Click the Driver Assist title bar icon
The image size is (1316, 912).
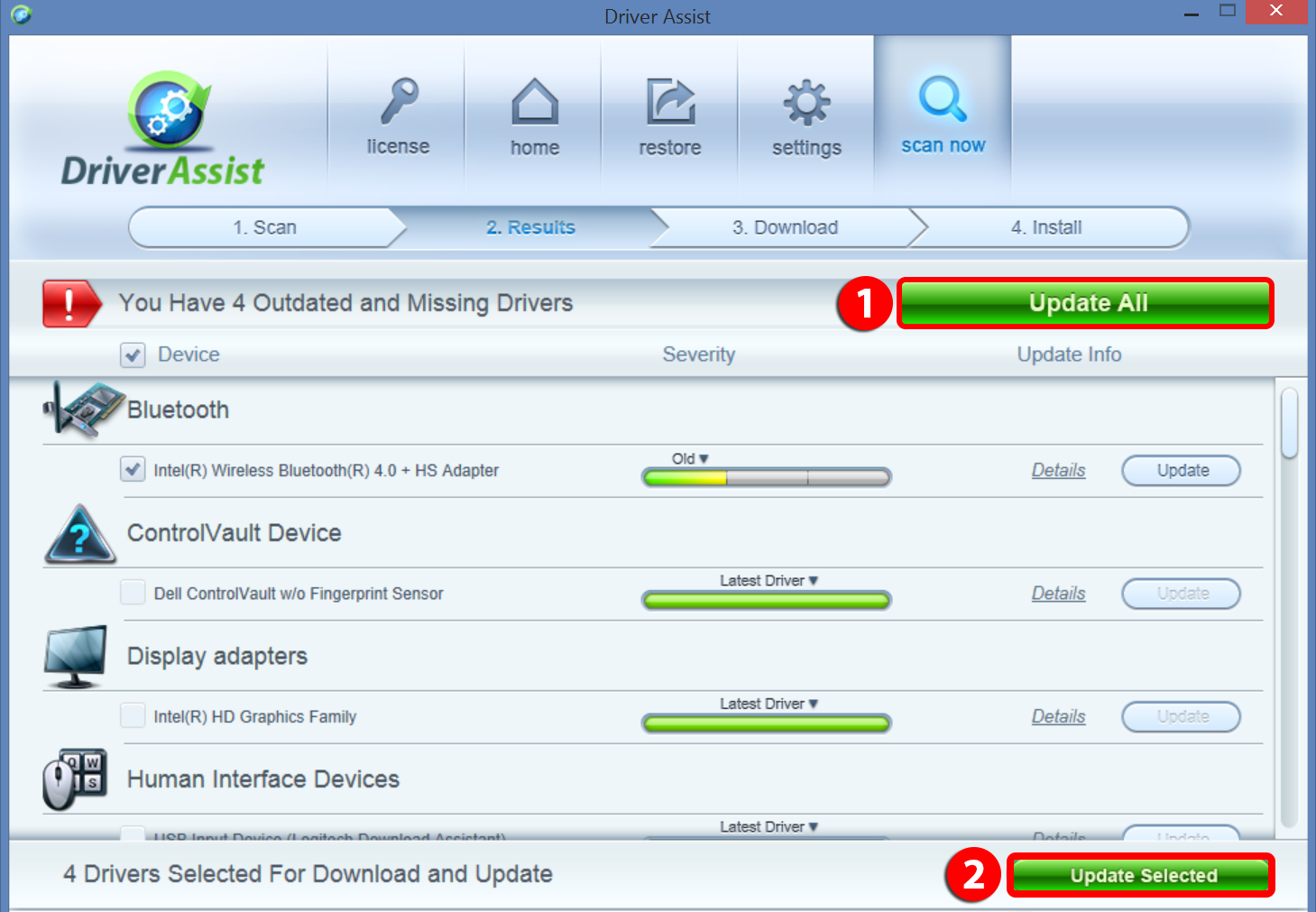pos(22,14)
